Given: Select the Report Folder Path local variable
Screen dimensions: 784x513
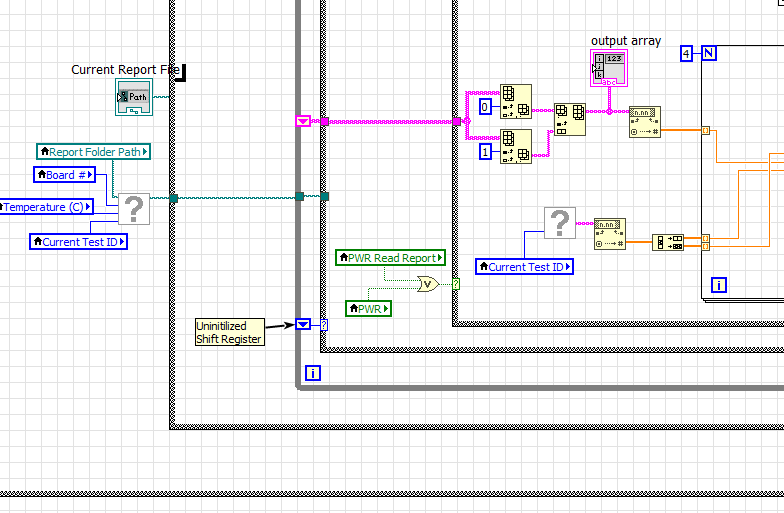Looking at the screenshot, I should click(94, 152).
